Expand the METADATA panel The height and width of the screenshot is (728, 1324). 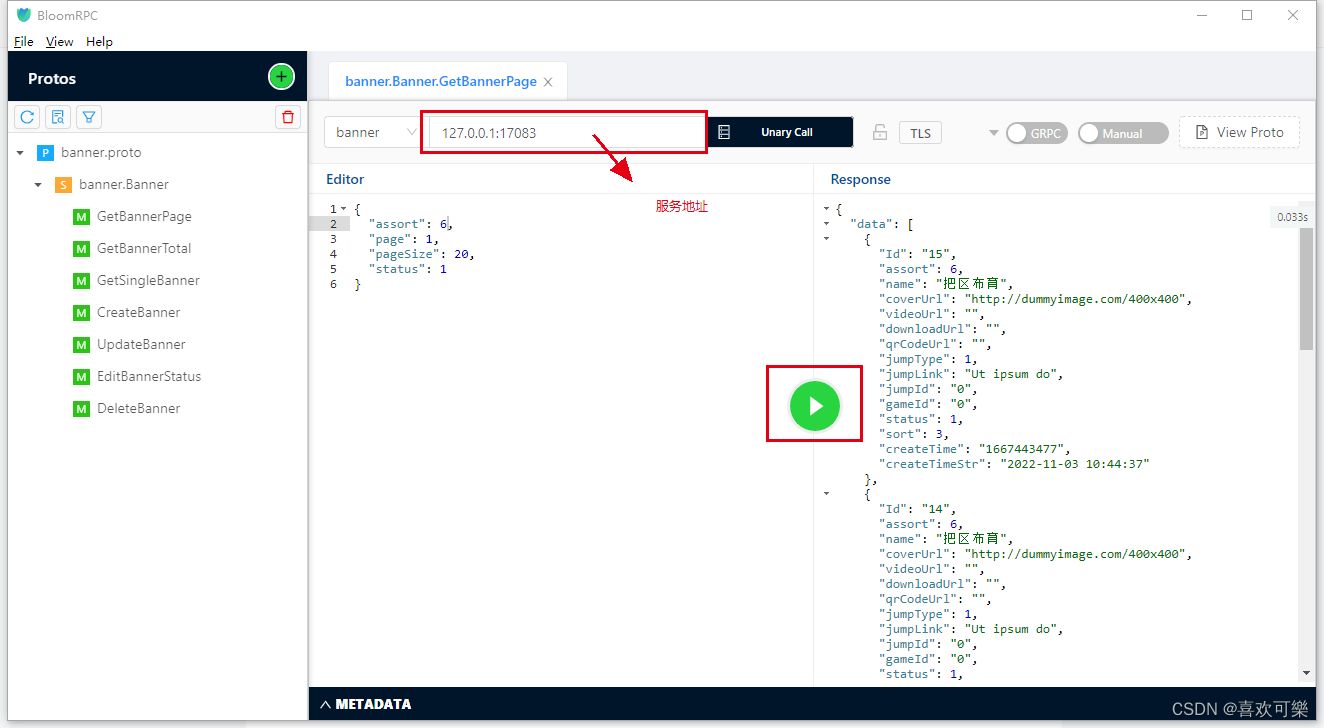(x=365, y=704)
